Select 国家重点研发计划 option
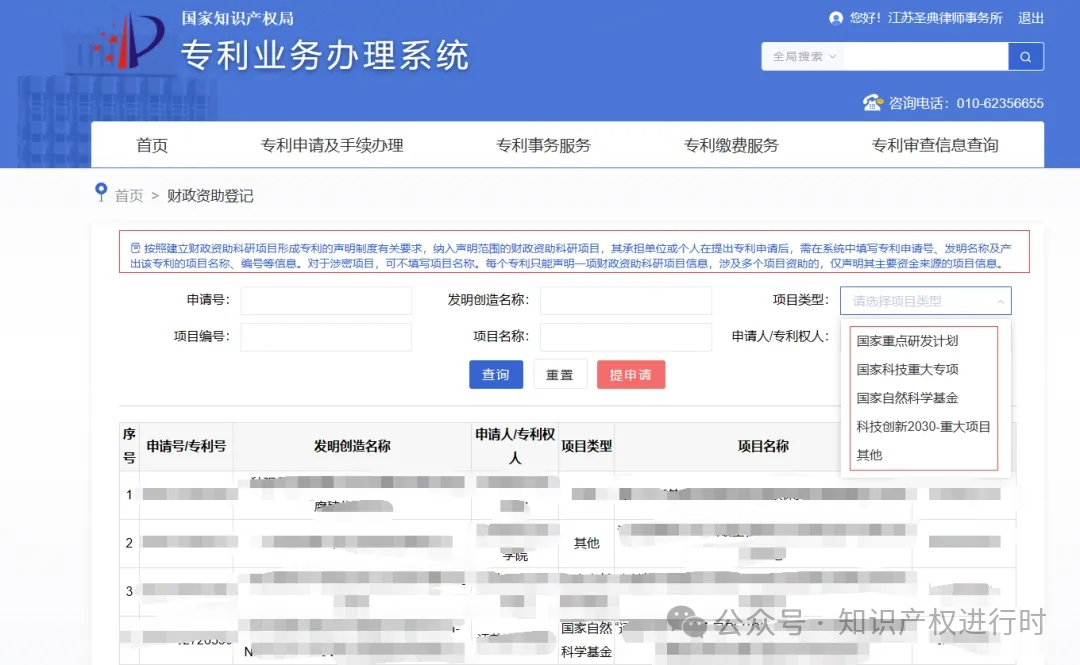The width and height of the screenshot is (1080, 665). pyautogui.click(x=907, y=341)
